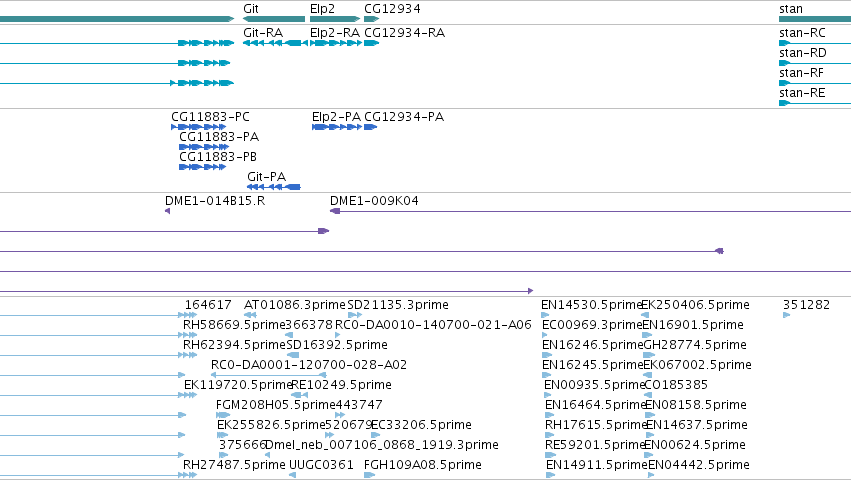Select AT01086.3prime EST label
The height and width of the screenshot is (480, 851).
[295, 305]
